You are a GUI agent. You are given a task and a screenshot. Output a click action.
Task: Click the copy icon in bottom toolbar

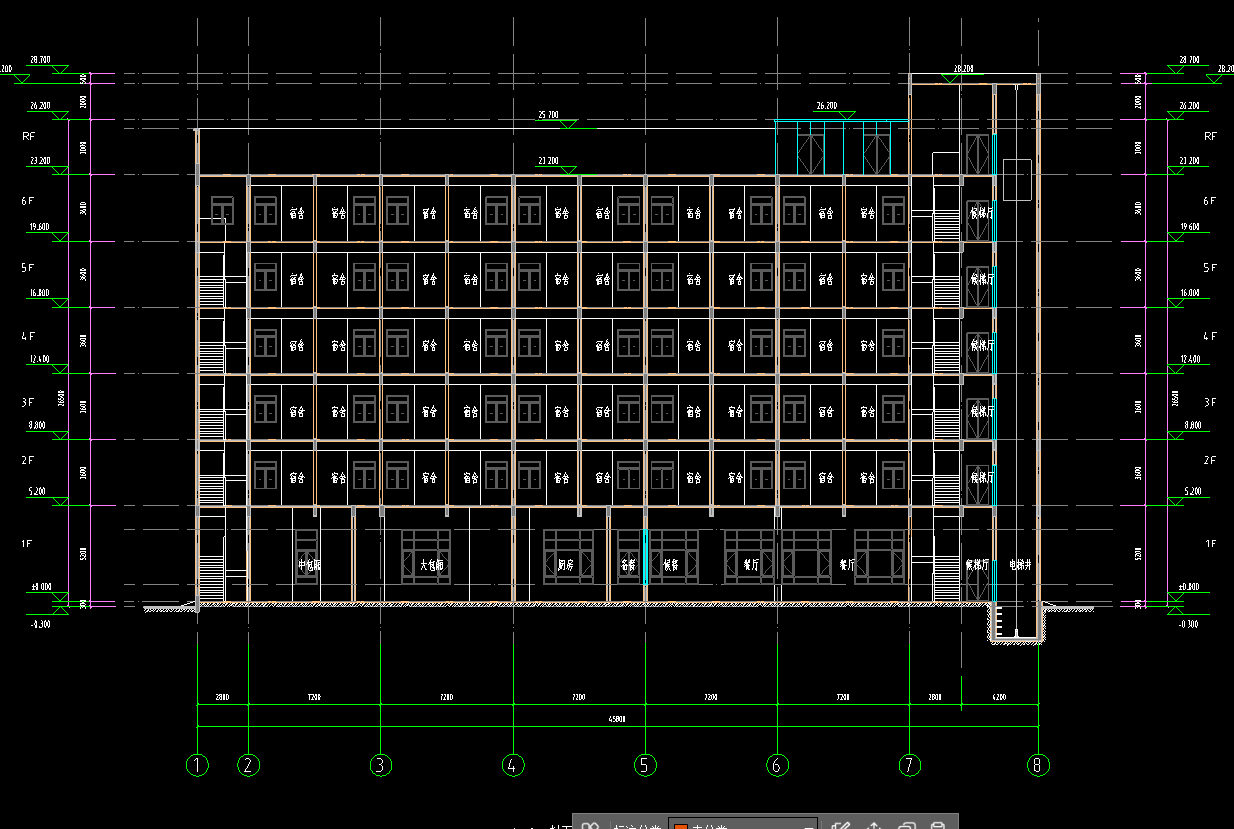pos(906,826)
